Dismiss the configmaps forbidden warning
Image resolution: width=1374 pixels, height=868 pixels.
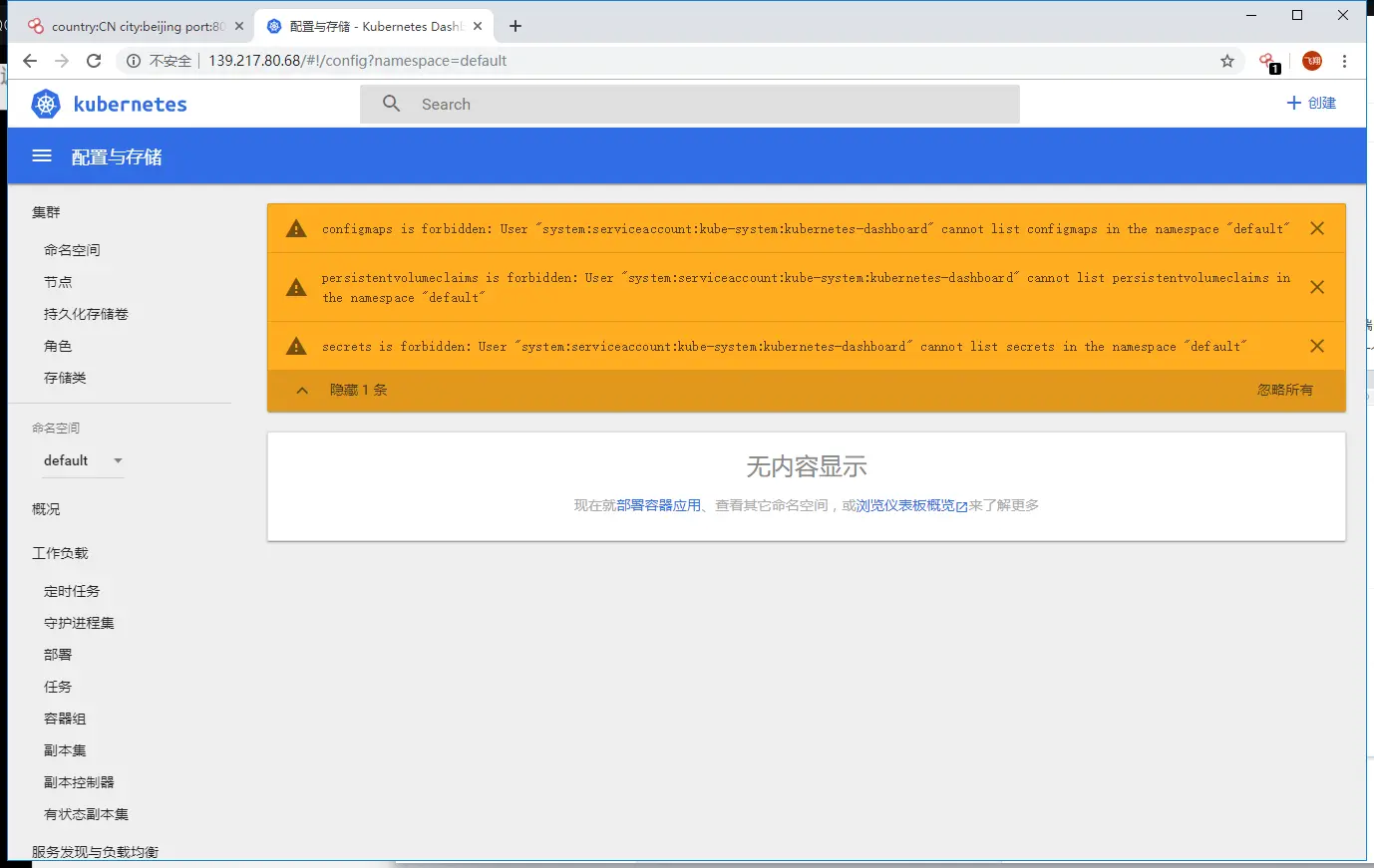pyautogui.click(x=1317, y=228)
